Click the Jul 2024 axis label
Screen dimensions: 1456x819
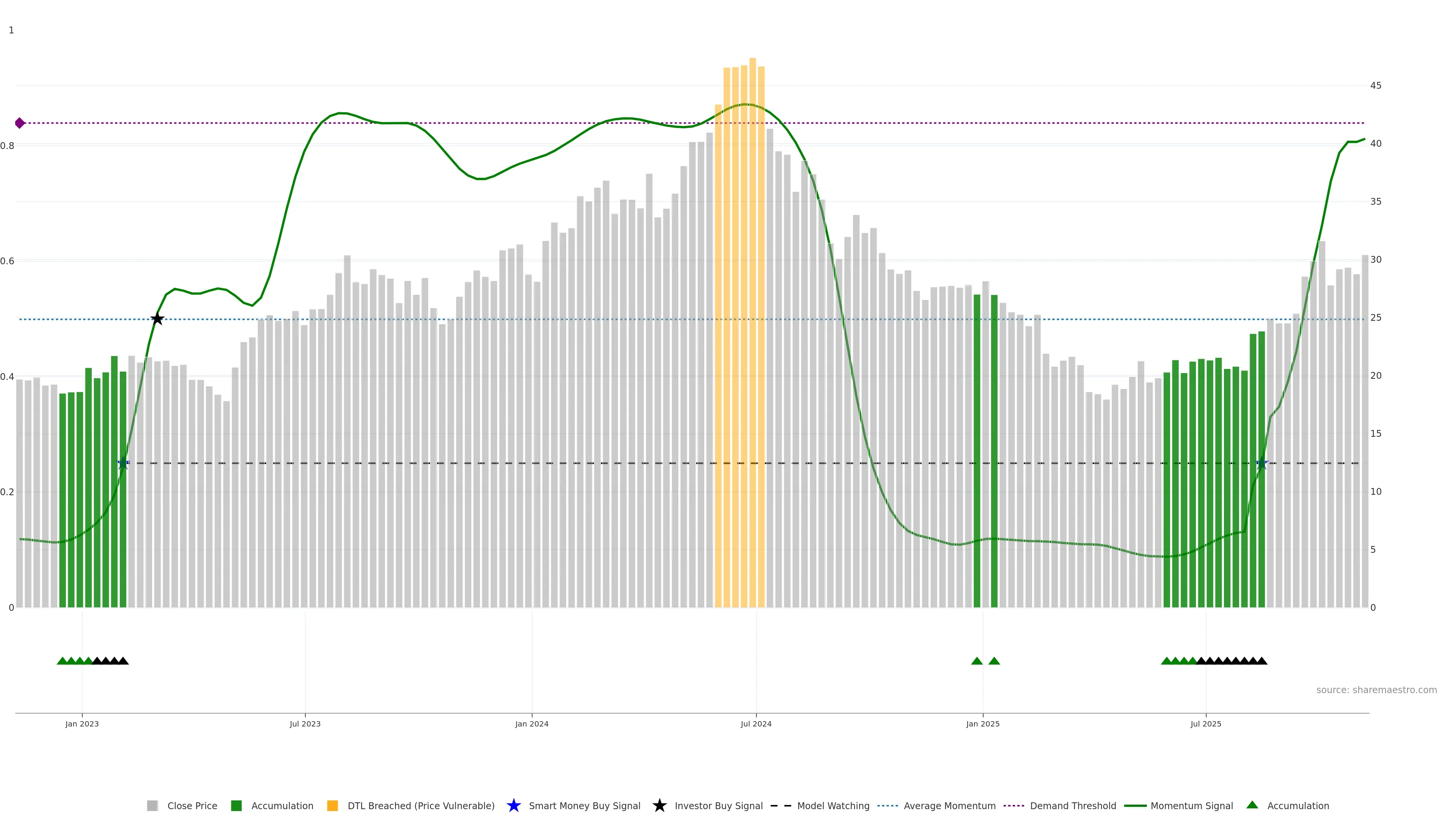[756, 723]
